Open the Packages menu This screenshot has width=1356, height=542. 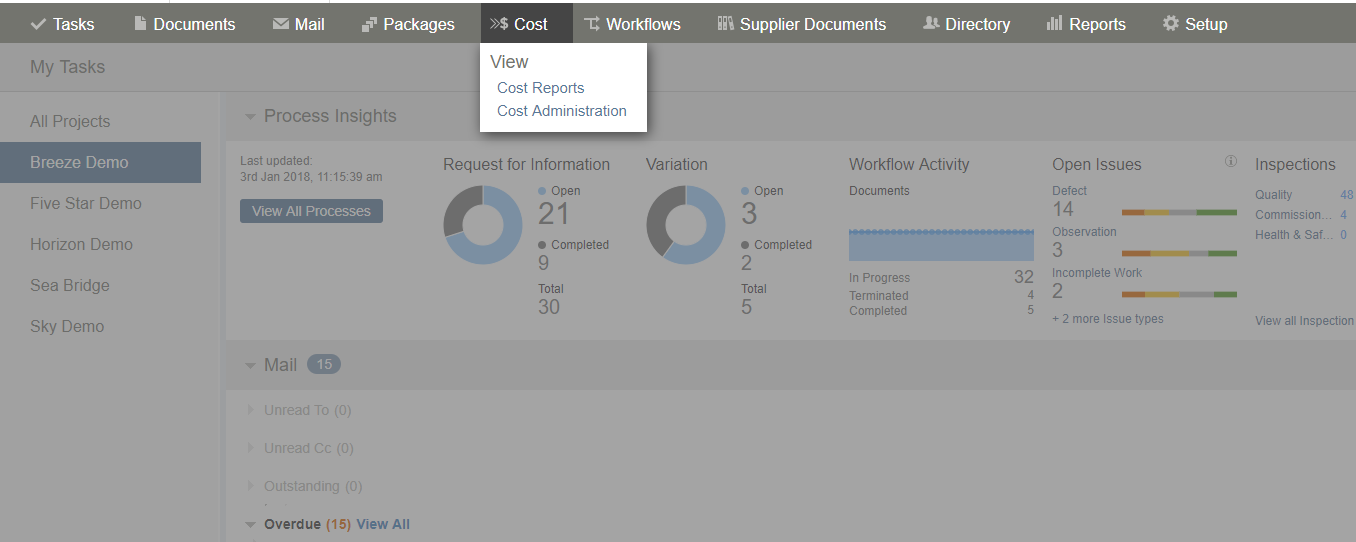click(x=408, y=24)
